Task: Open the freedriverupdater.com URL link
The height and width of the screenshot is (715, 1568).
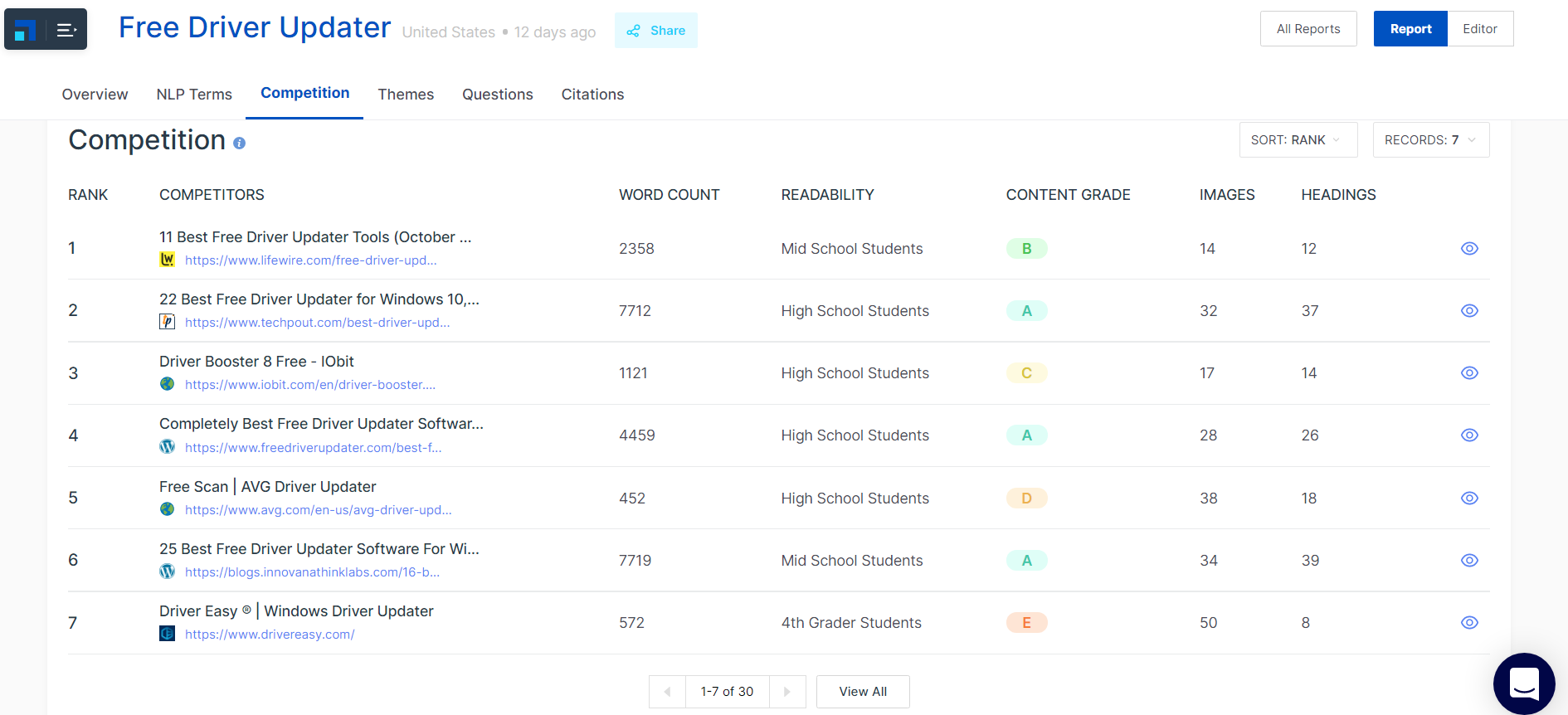Action: tap(314, 448)
